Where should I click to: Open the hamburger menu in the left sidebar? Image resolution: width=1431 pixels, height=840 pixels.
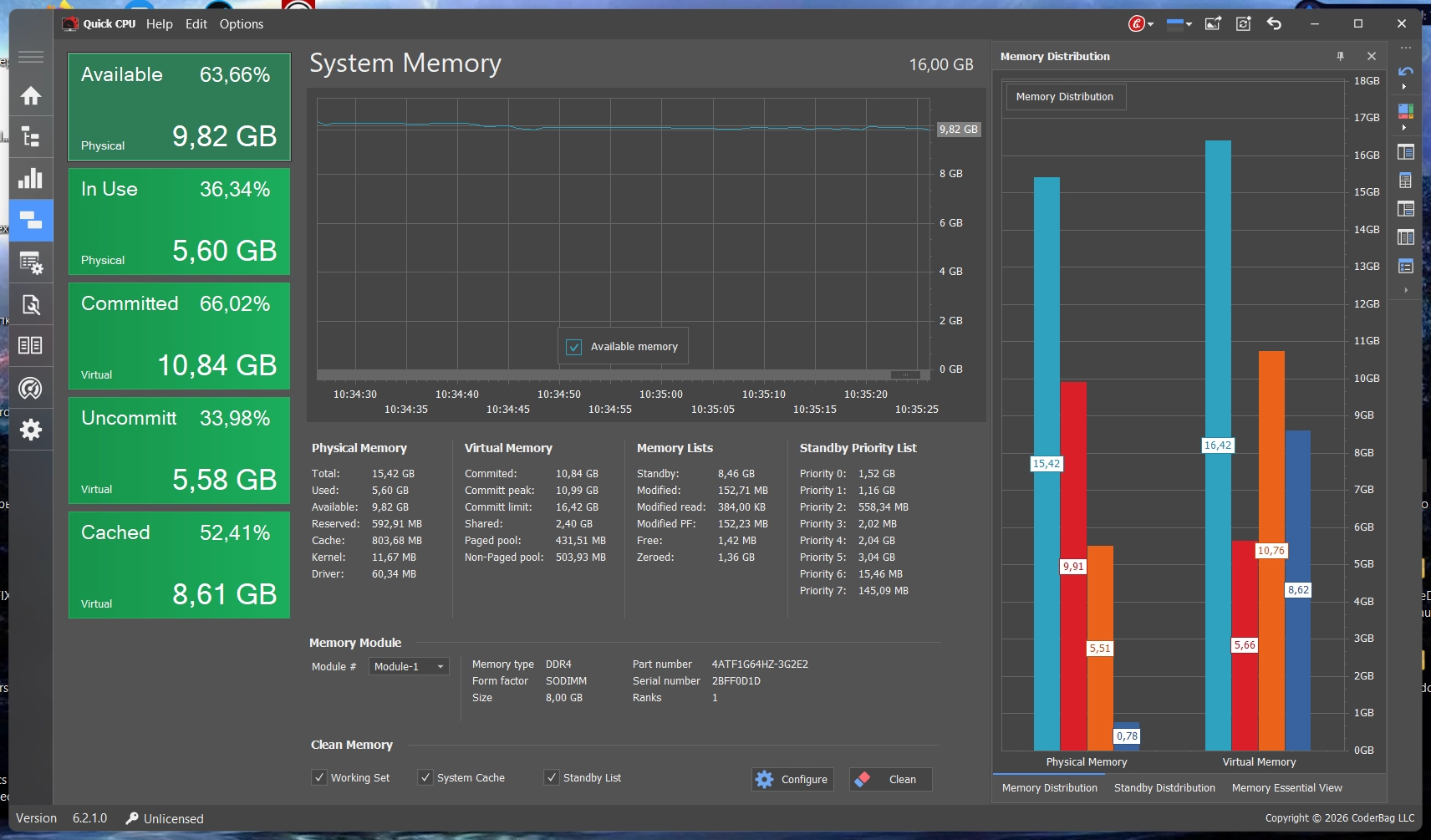pyautogui.click(x=31, y=57)
